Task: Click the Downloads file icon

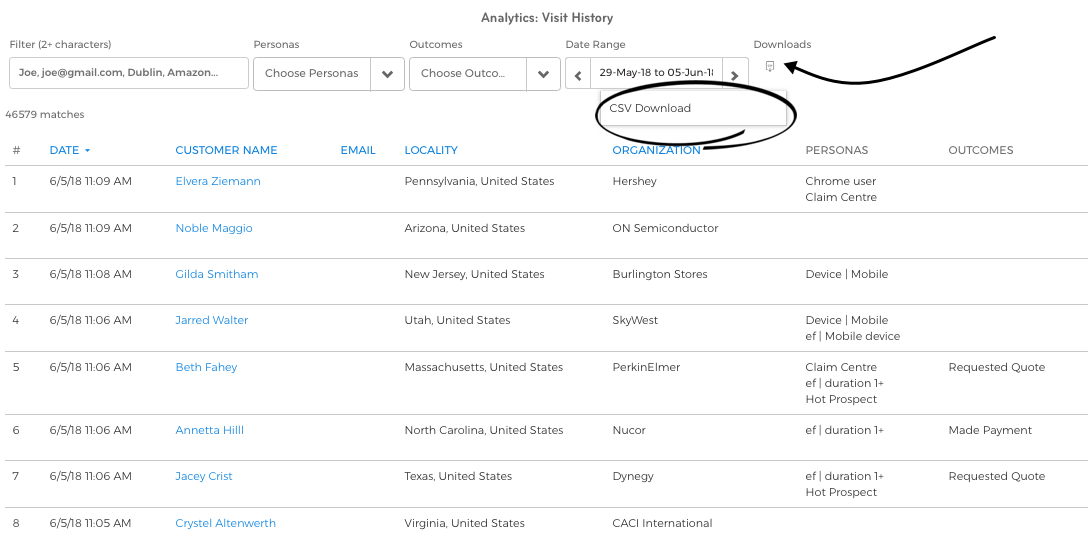Action: pos(769,67)
